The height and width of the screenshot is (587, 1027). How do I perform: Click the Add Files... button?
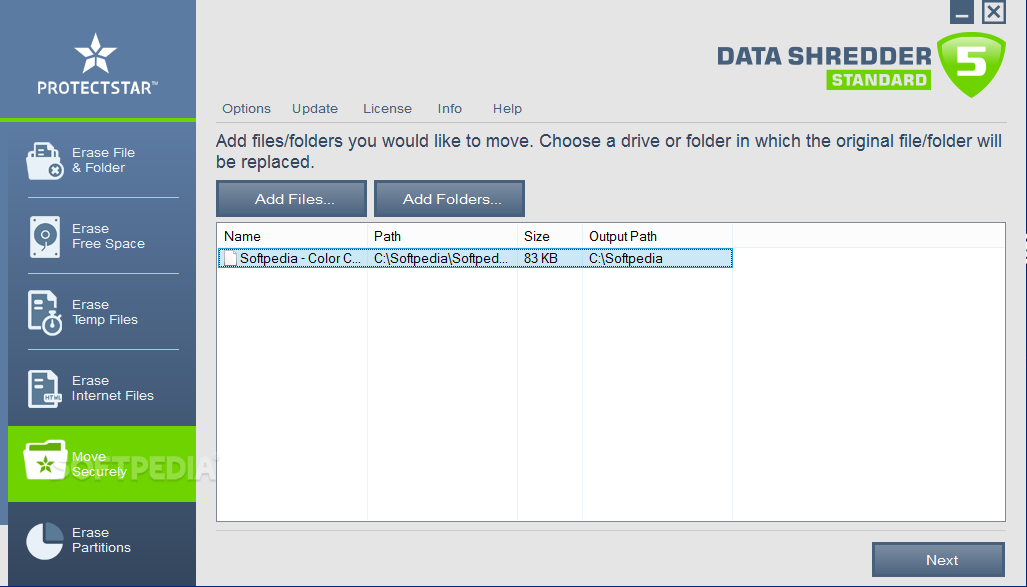pyautogui.click(x=291, y=199)
